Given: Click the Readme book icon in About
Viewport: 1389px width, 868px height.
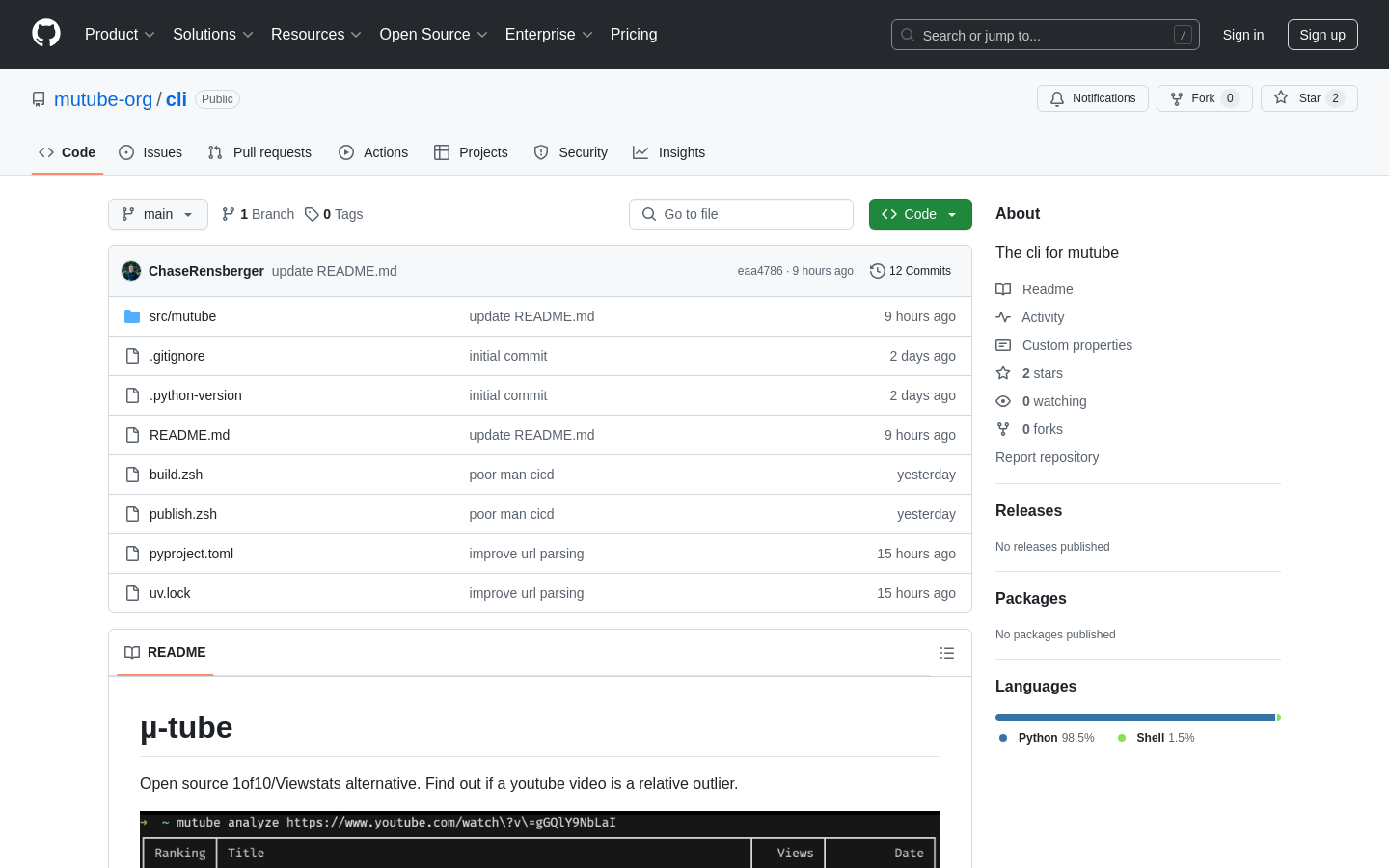Looking at the screenshot, I should (1003, 289).
